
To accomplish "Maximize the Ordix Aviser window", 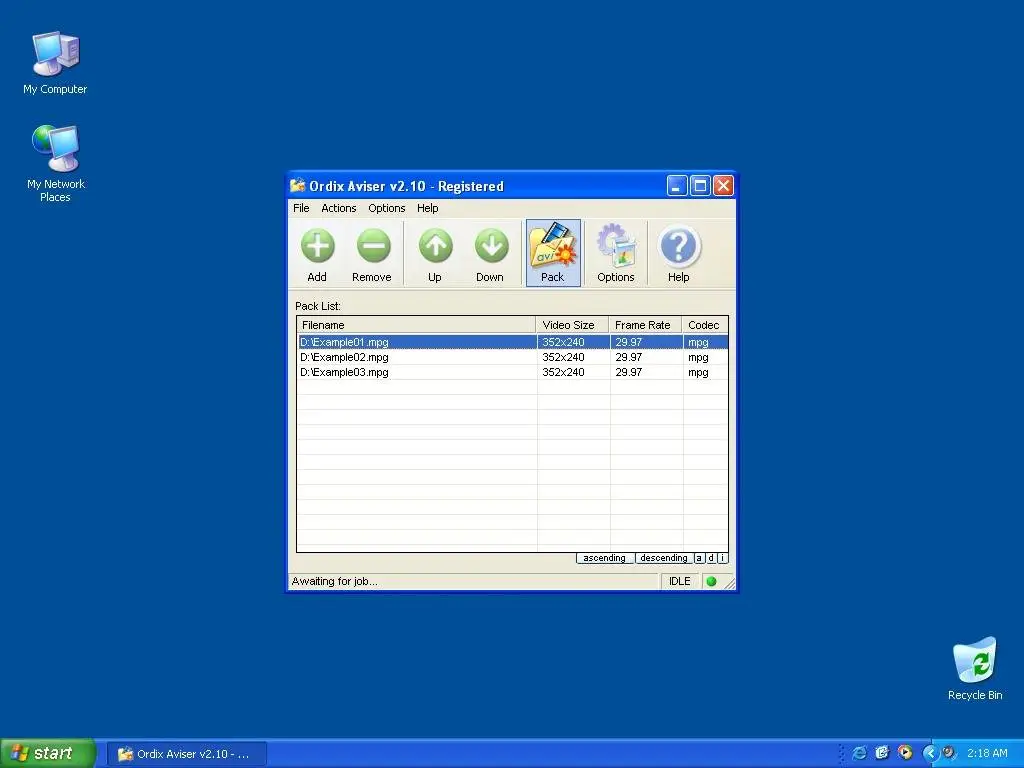I will pos(700,186).
